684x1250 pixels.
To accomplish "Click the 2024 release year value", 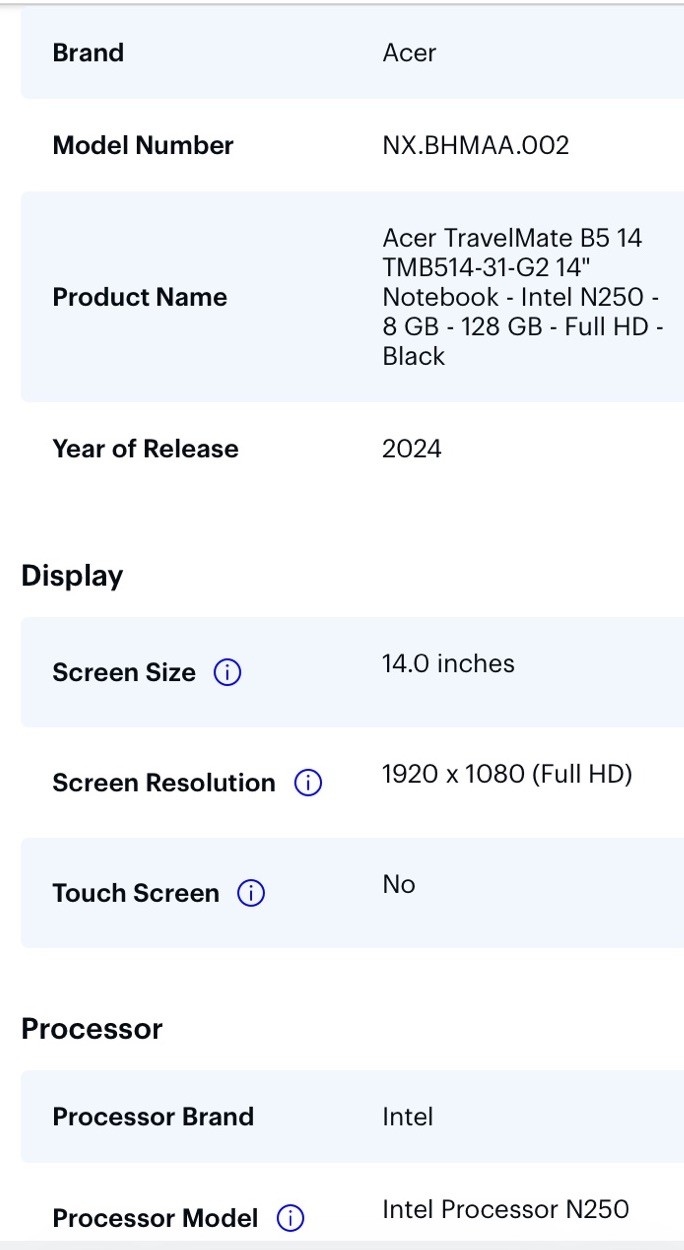I will click(412, 449).
